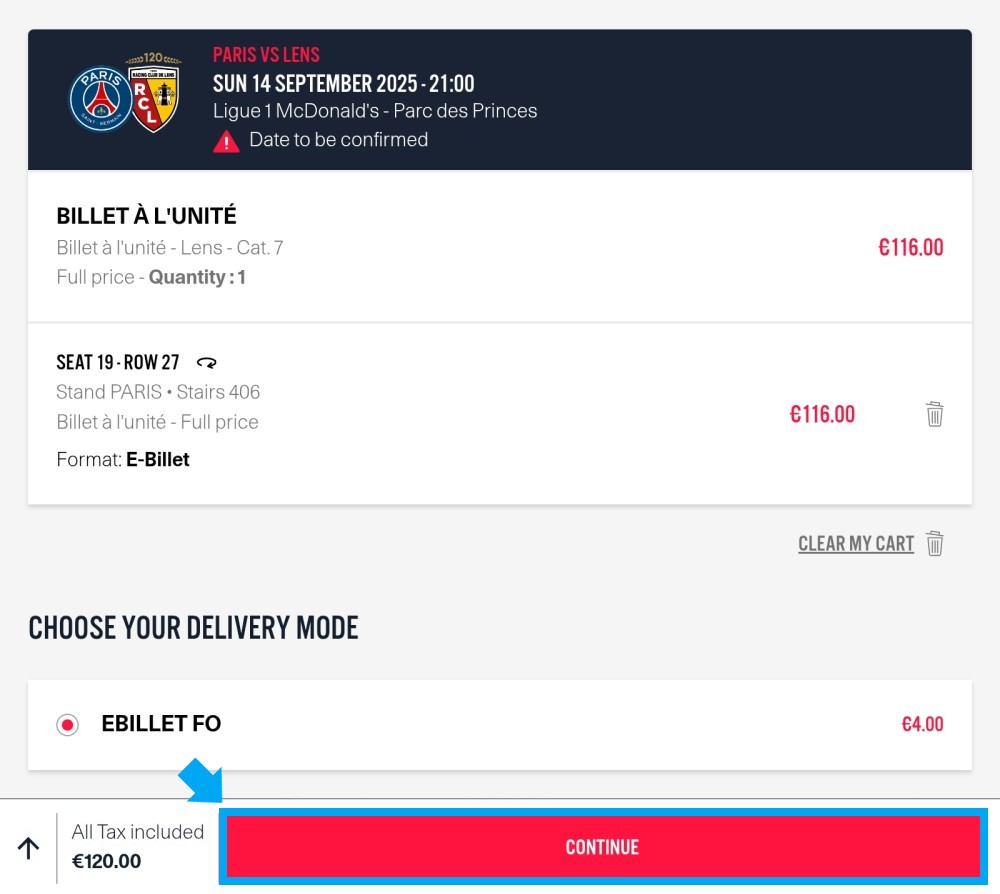Click the red warning triangle icon
This screenshot has height=894, width=1000.
(226, 141)
